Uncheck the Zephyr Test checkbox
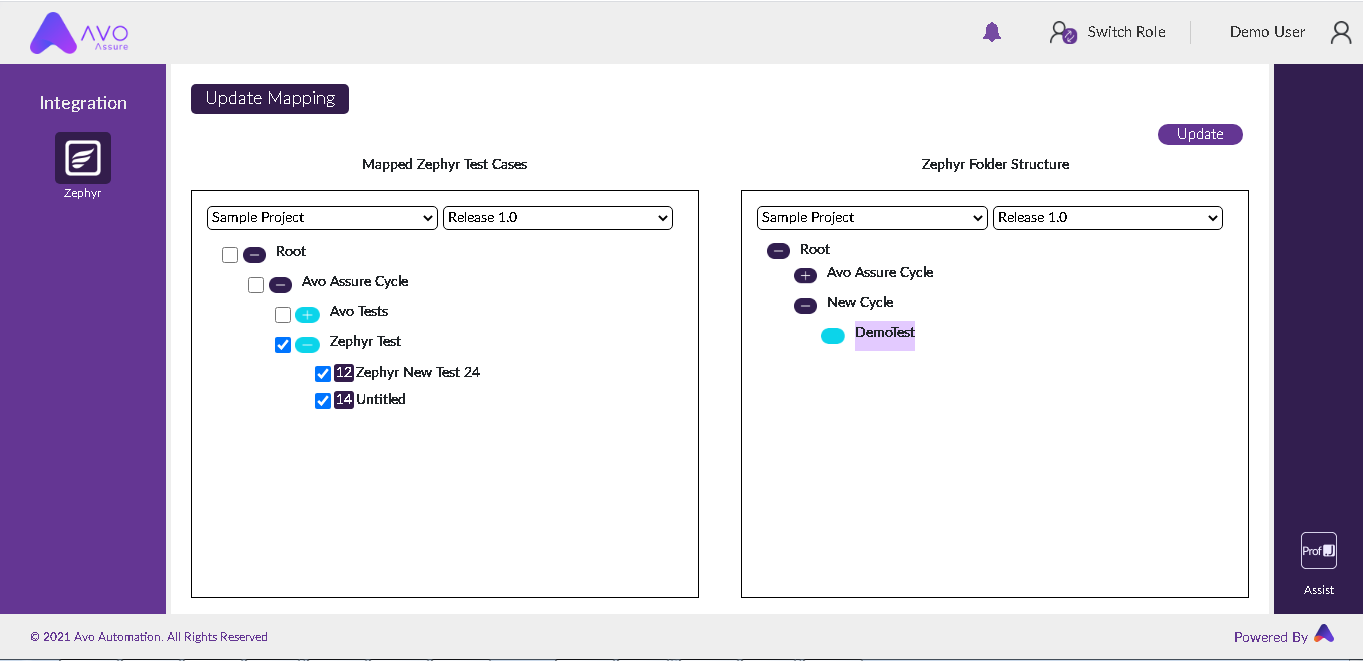The image size is (1363, 661). [x=283, y=345]
